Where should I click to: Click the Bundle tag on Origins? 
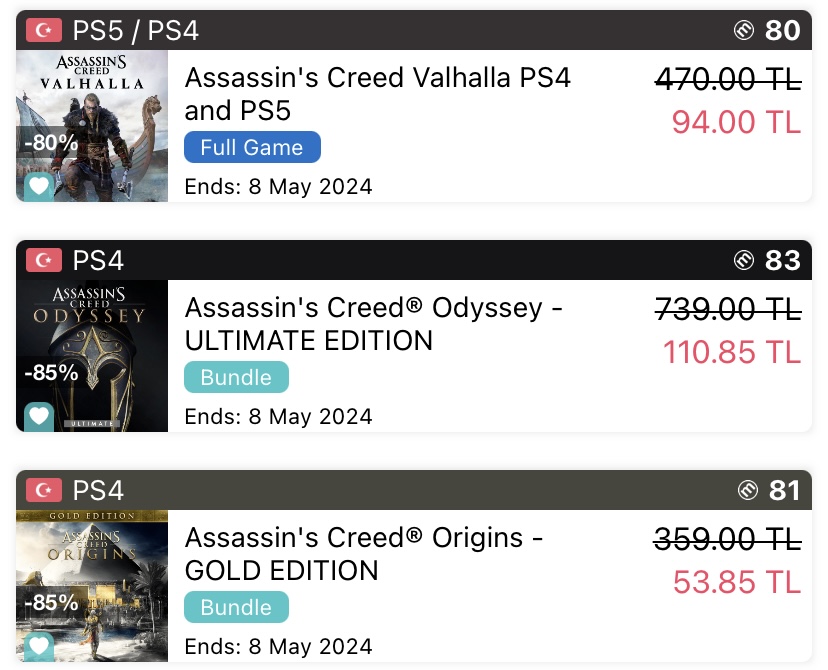point(236,607)
